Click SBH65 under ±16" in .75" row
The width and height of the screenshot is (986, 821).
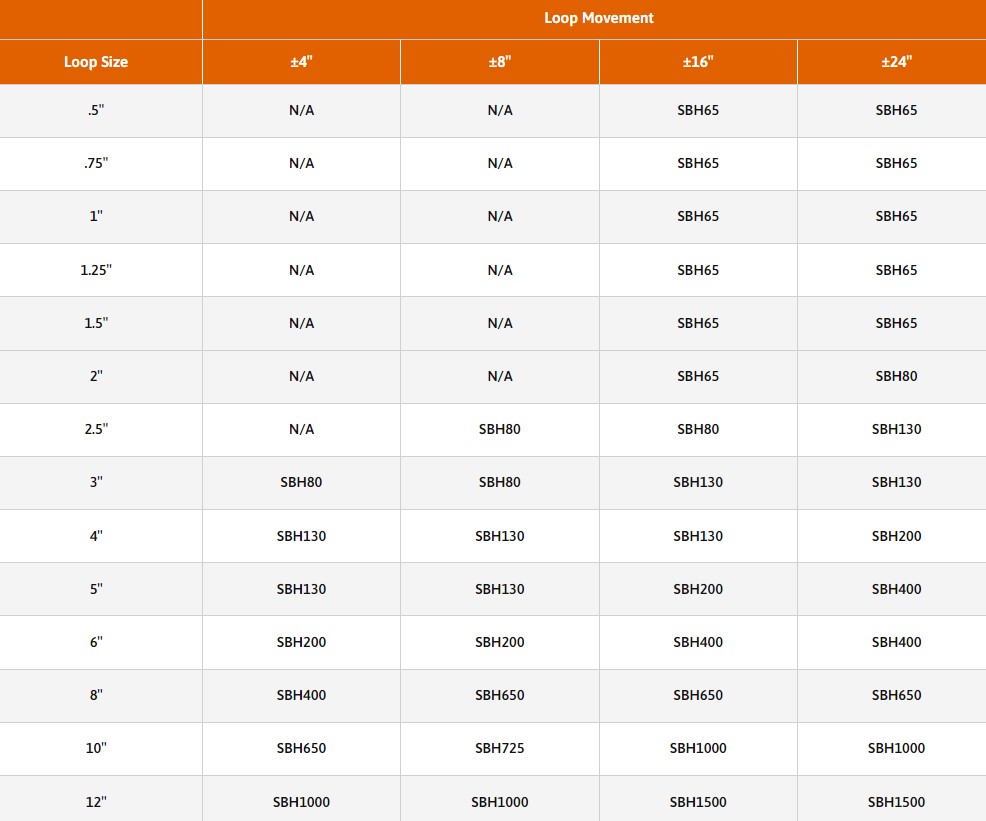click(x=698, y=163)
